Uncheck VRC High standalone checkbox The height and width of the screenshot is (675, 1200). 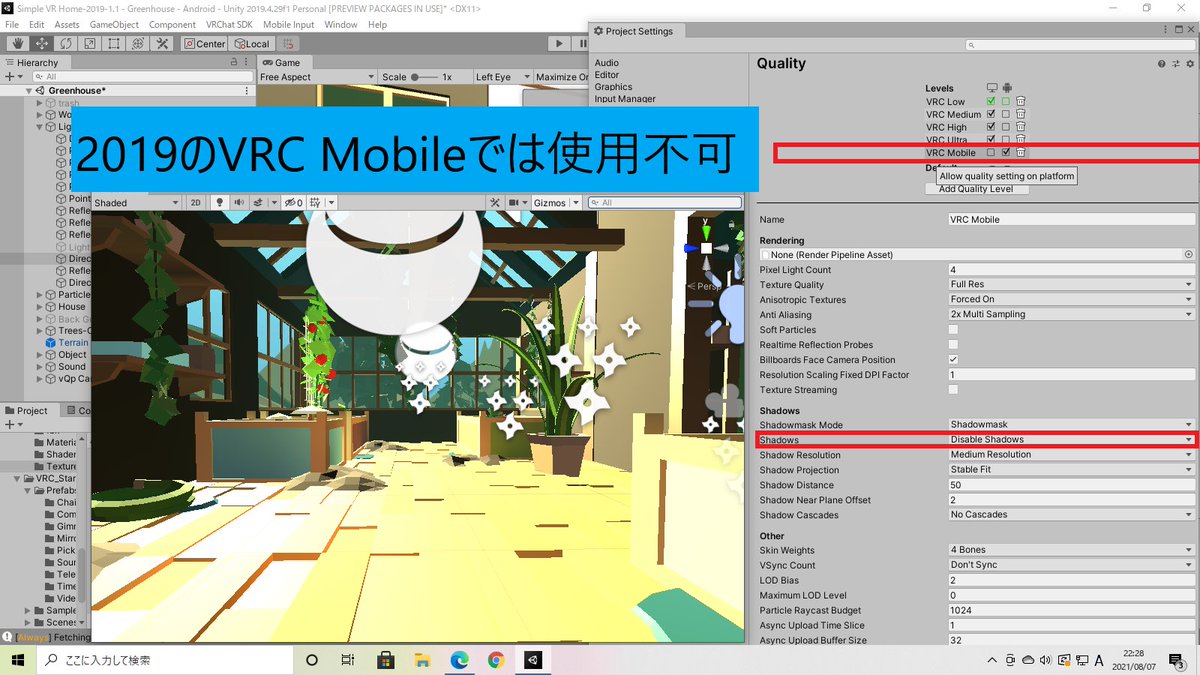(991, 127)
